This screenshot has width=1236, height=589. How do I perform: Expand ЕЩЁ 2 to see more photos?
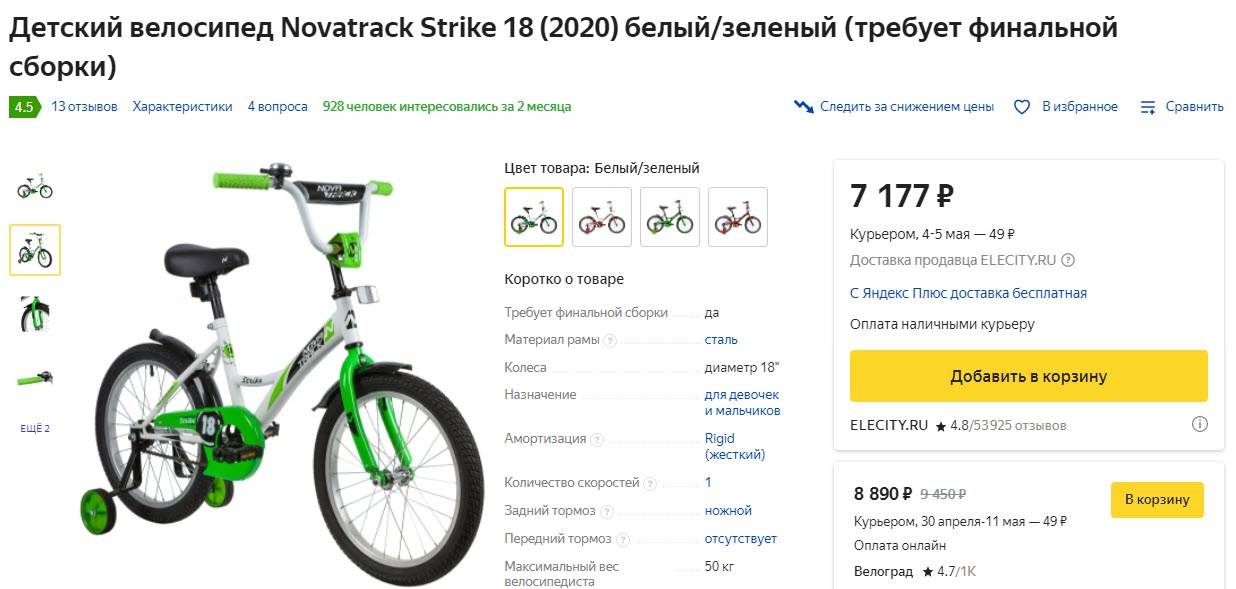(x=35, y=427)
